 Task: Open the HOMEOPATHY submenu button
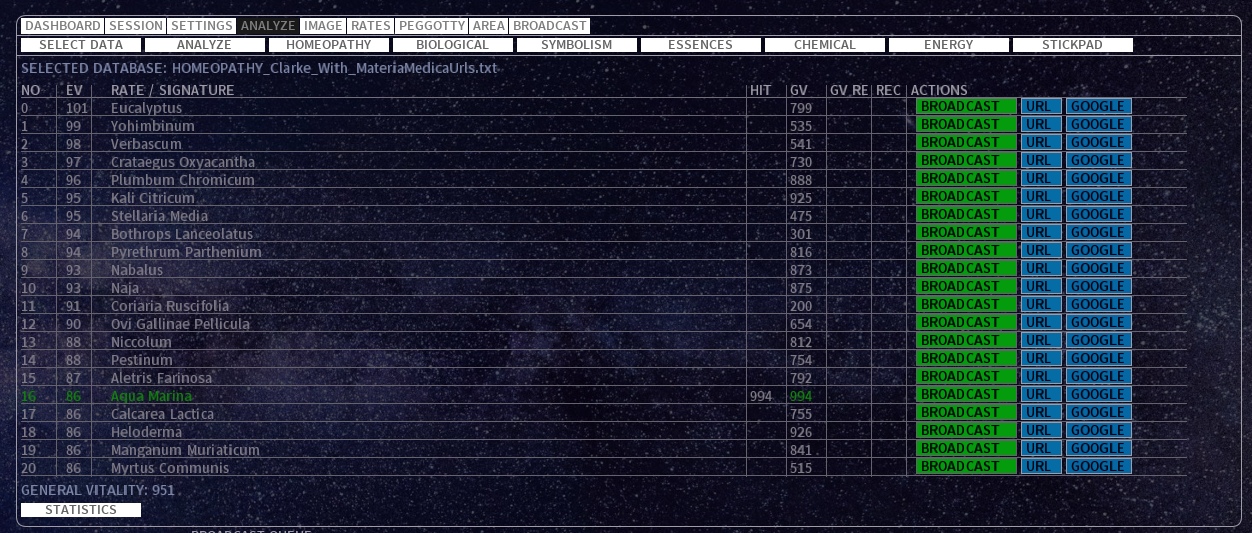pyautogui.click(x=329, y=45)
